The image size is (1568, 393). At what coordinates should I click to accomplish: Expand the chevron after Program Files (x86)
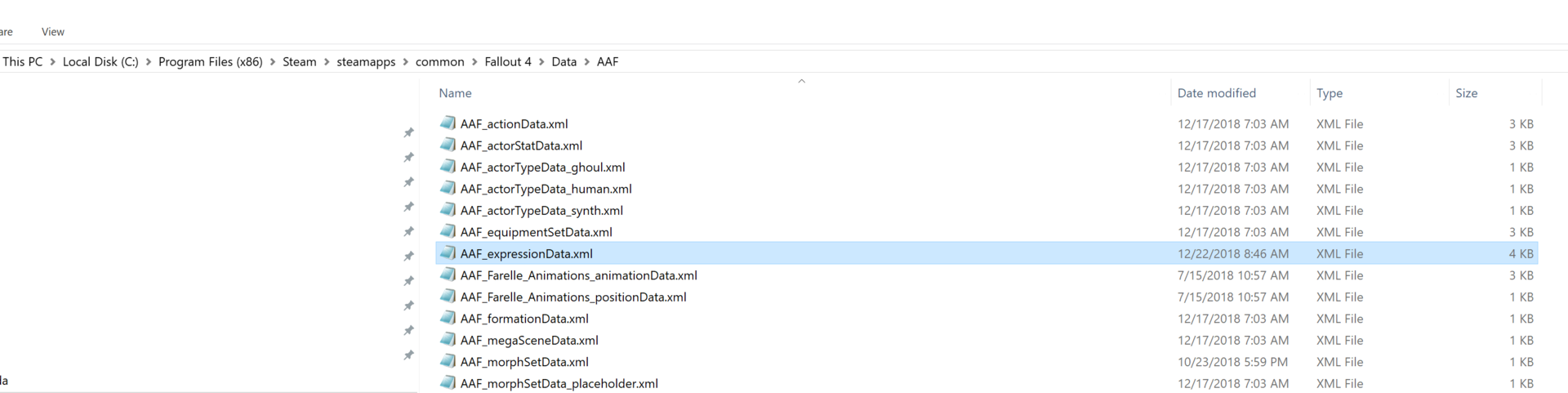pos(273,62)
